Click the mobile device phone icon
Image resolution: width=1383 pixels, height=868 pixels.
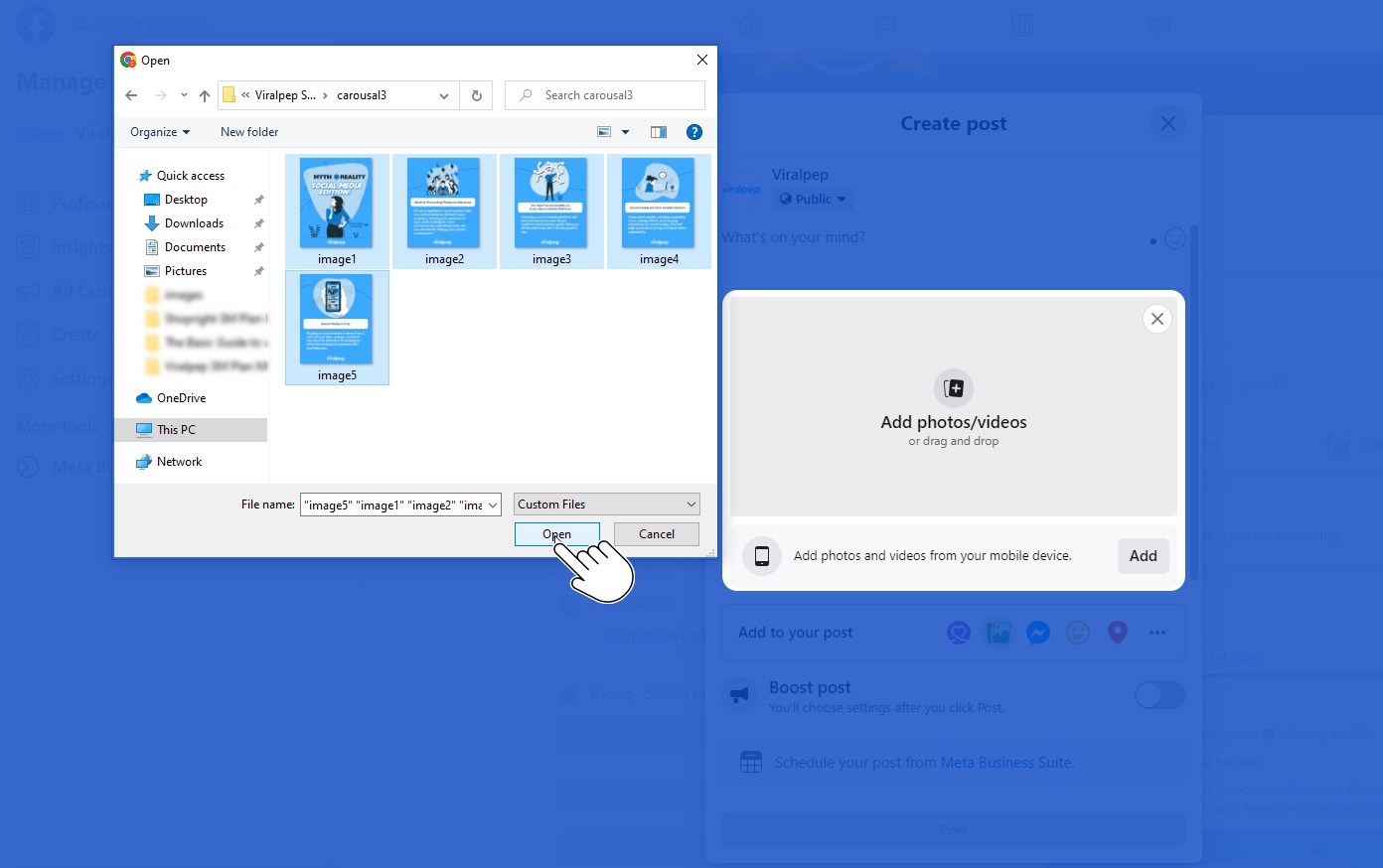[x=762, y=556]
